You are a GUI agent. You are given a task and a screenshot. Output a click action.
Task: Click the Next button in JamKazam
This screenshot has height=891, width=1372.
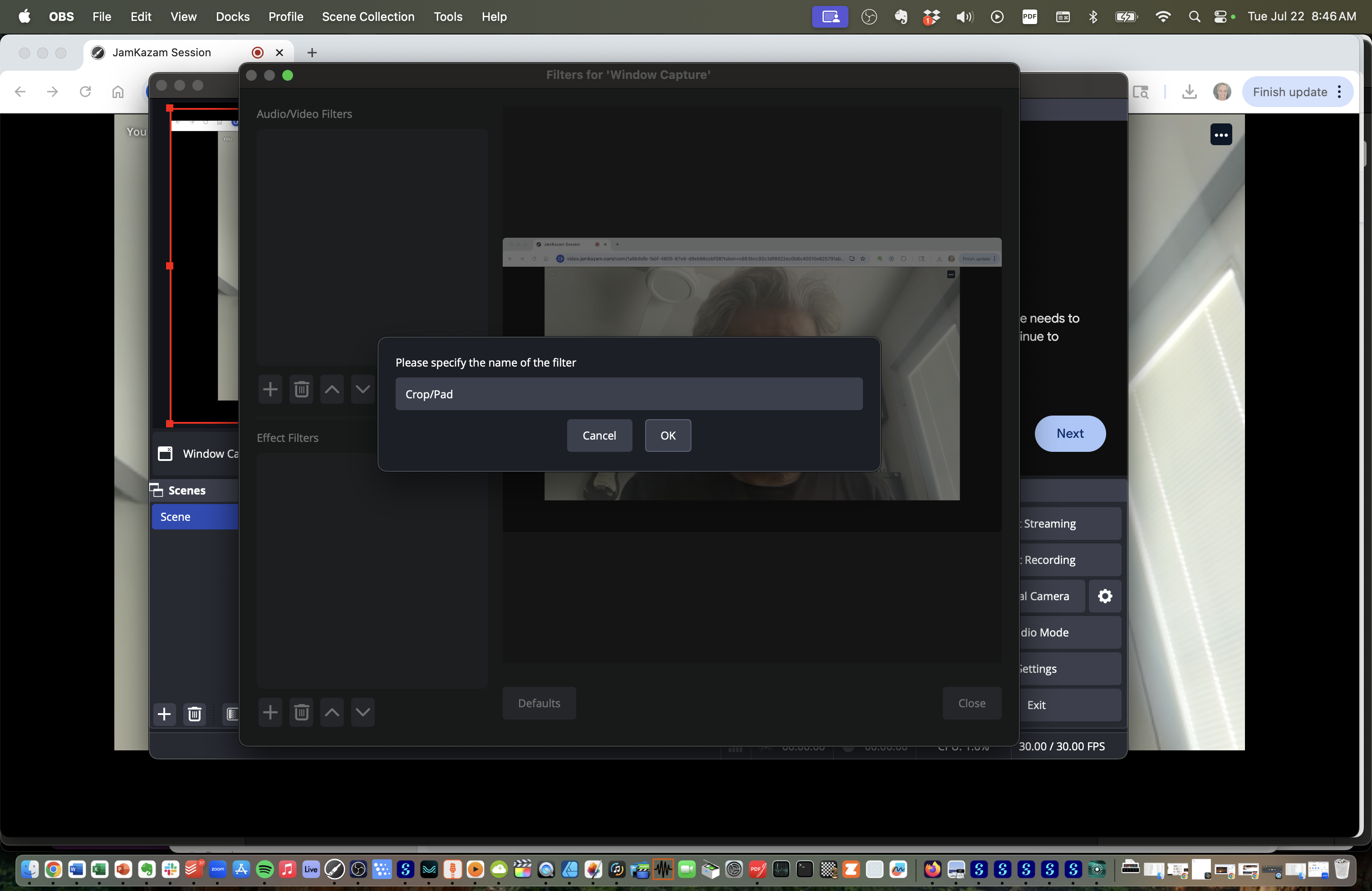point(1069,433)
